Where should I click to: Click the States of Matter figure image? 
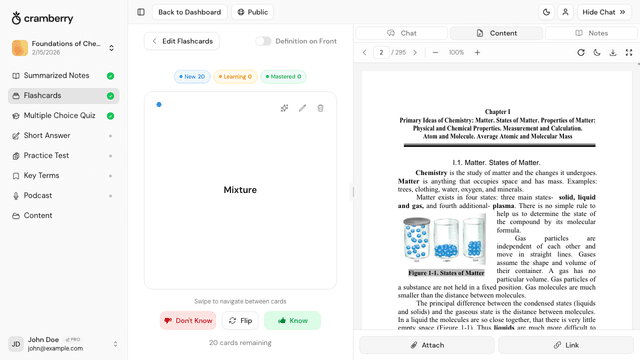[x=444, y=239]
